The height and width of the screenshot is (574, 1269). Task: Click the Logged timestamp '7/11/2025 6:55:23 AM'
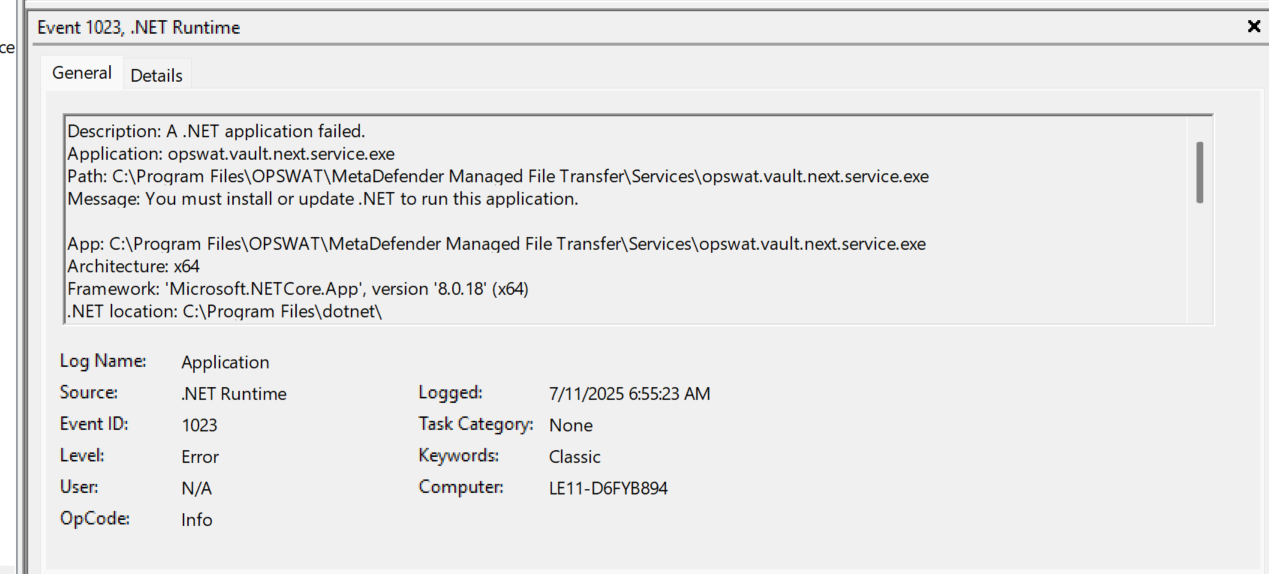click(x=630, y=394)
